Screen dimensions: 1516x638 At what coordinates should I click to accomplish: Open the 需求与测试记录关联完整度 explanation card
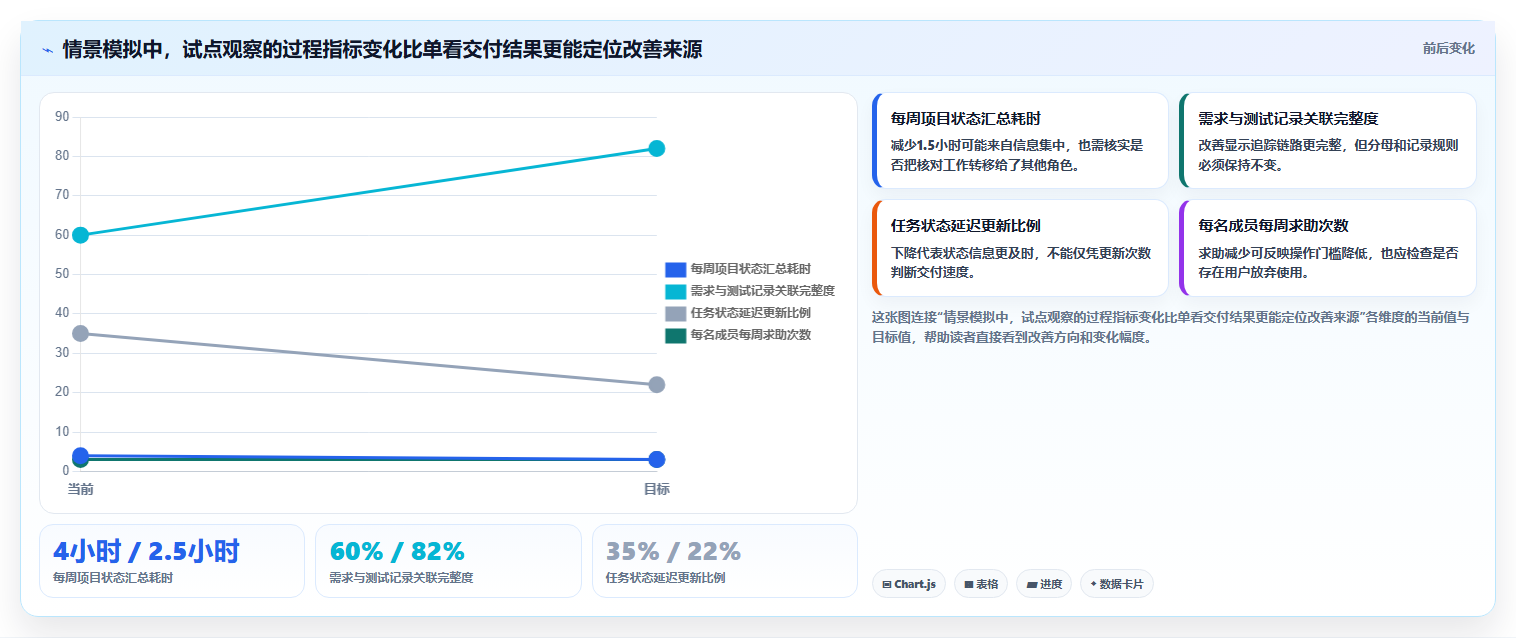(x=1327, y=141)
